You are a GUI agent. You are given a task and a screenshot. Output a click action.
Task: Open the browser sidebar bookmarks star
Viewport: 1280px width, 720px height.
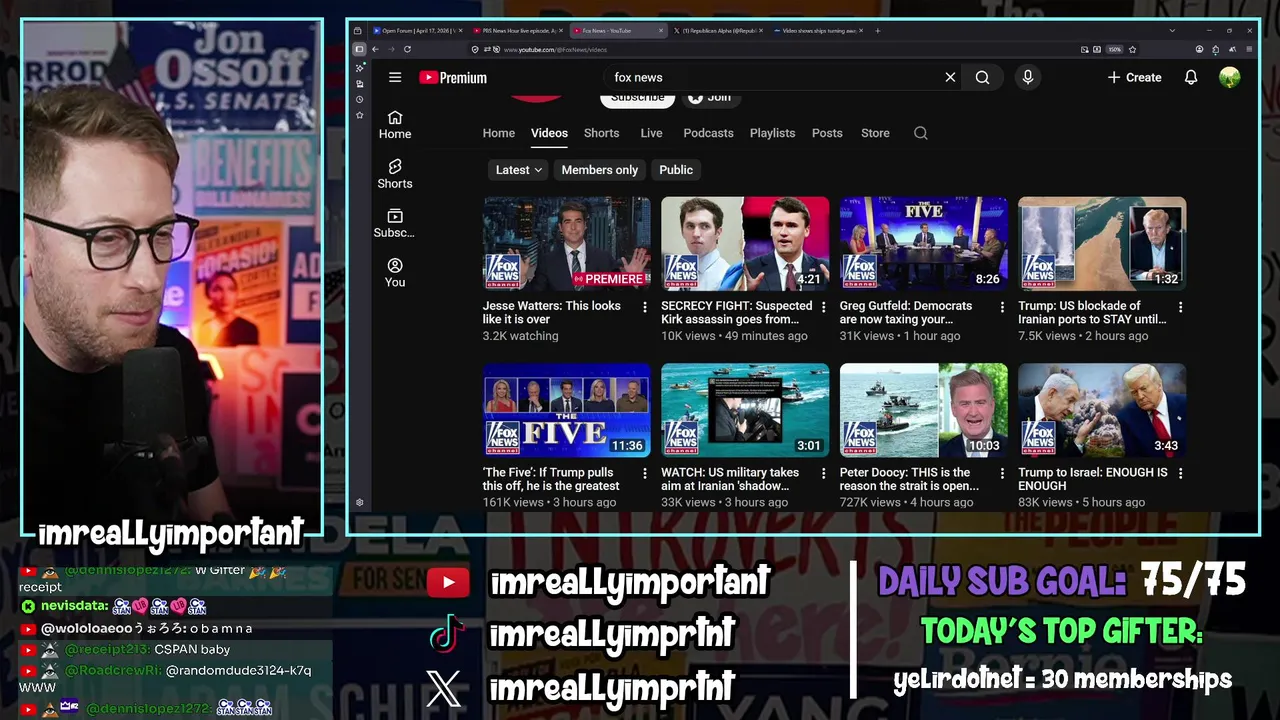pyautogui.click(x=359, y=115)
